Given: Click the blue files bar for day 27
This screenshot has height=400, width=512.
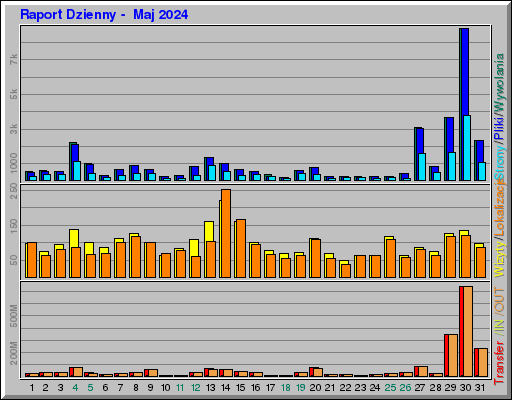Looking at the screenshot, I should [x=420, y=140].
